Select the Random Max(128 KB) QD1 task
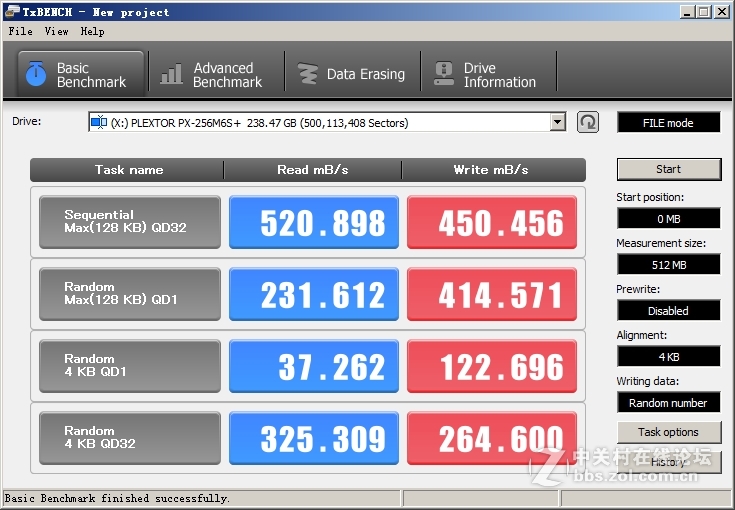735x510 pixels. (130, 294)
